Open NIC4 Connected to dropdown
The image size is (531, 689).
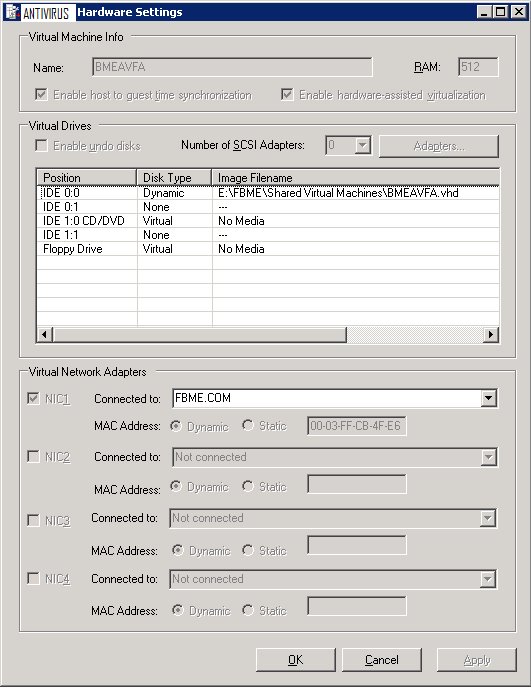(487, 579)
